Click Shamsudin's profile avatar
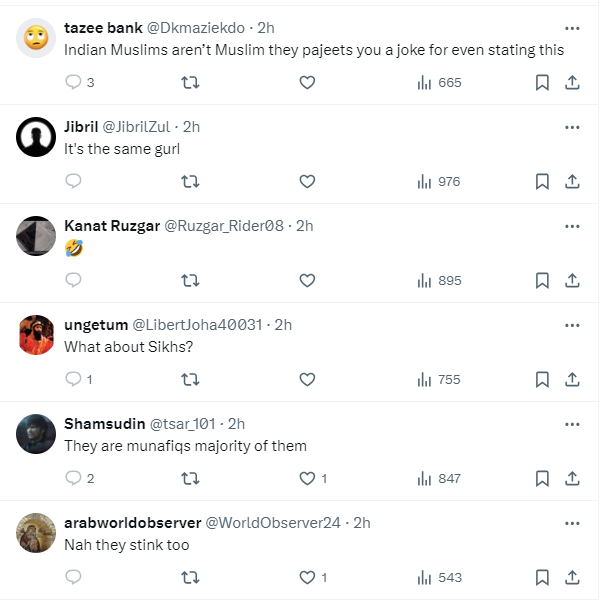 [x=36, y=434]
